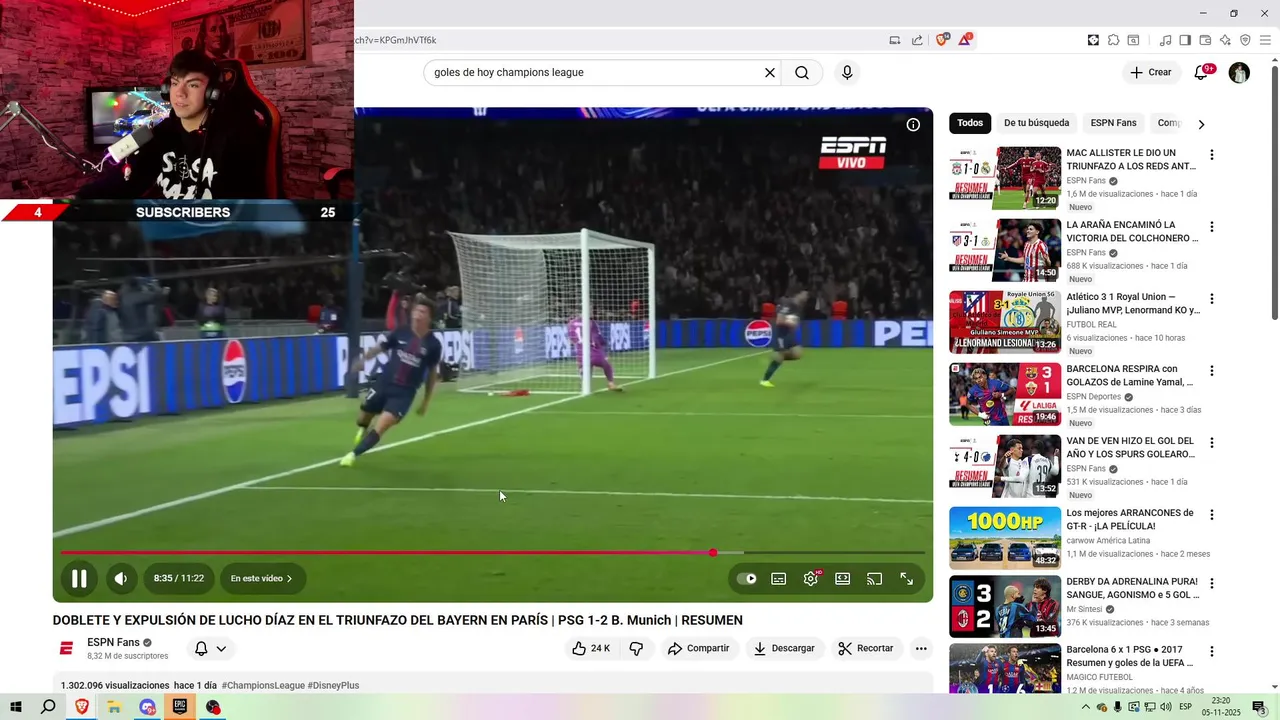Open the video info card icon
This screenshot has height=720, width=1280.
point(913,125)
